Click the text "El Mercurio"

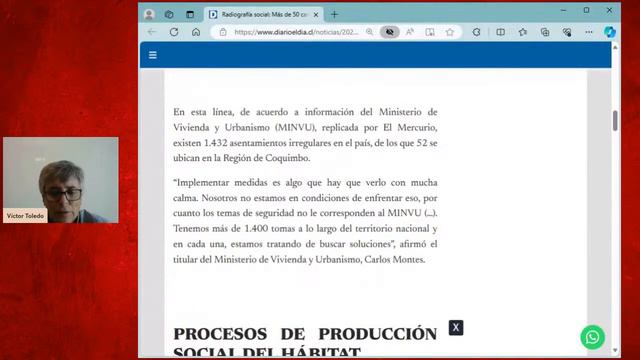(410, 127)
